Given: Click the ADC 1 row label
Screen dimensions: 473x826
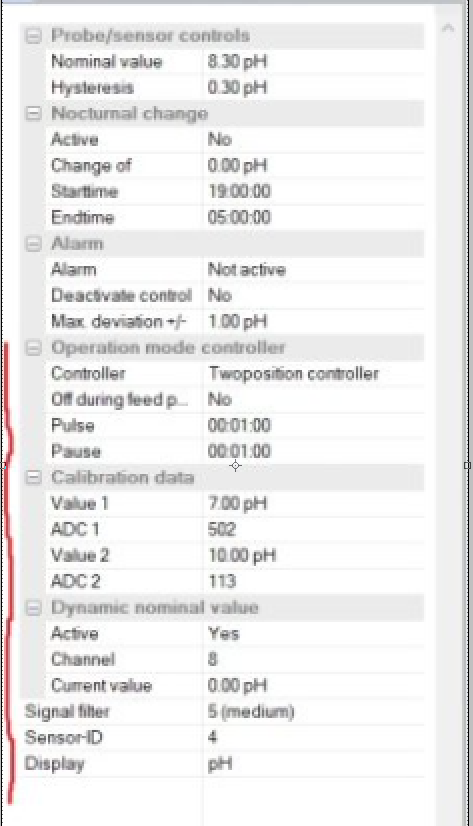Looking at the screenshot, I should click(75, 529).
